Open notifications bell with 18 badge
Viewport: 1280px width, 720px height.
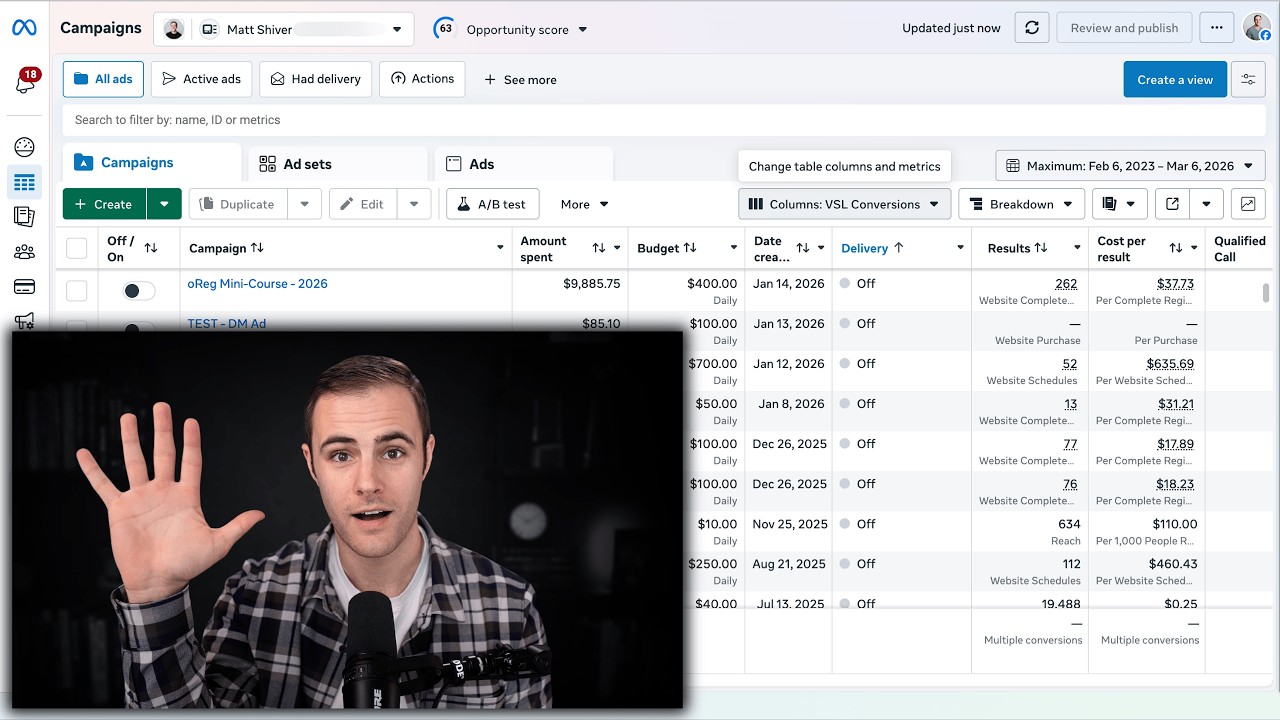pos(25,83)
